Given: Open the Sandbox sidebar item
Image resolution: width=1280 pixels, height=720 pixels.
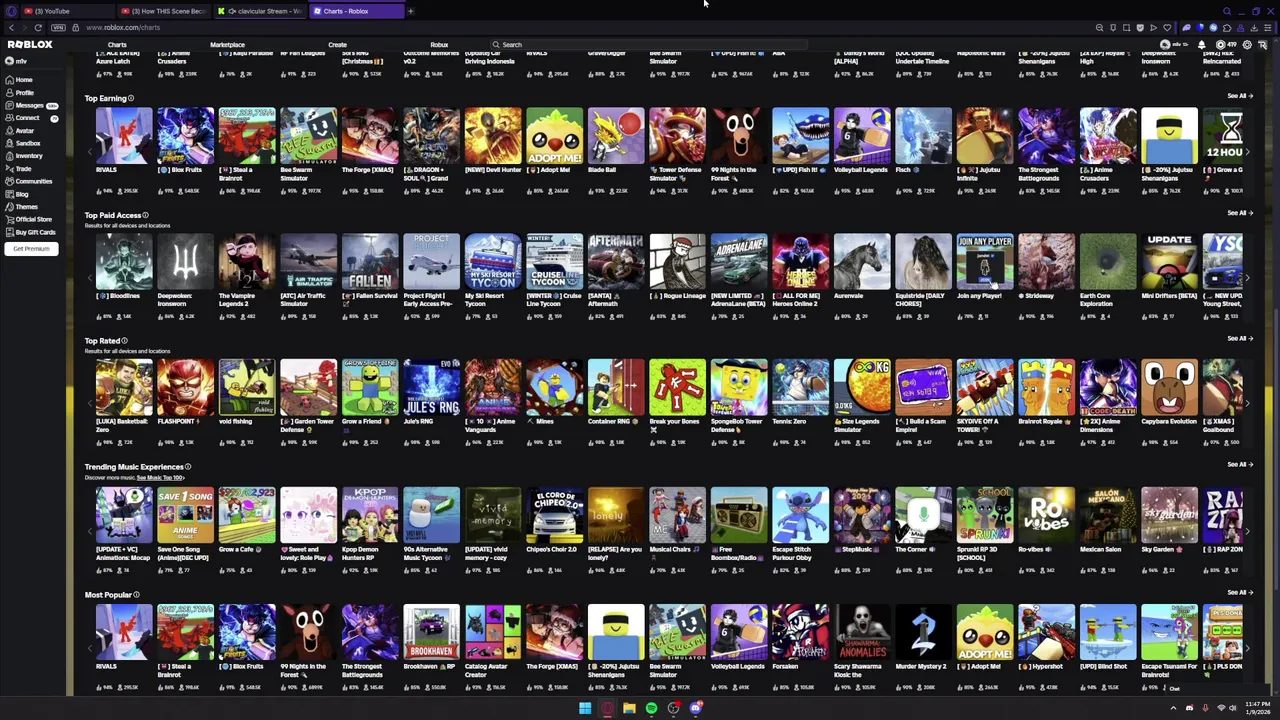Looking at the screenshot, I should (23, 143).
